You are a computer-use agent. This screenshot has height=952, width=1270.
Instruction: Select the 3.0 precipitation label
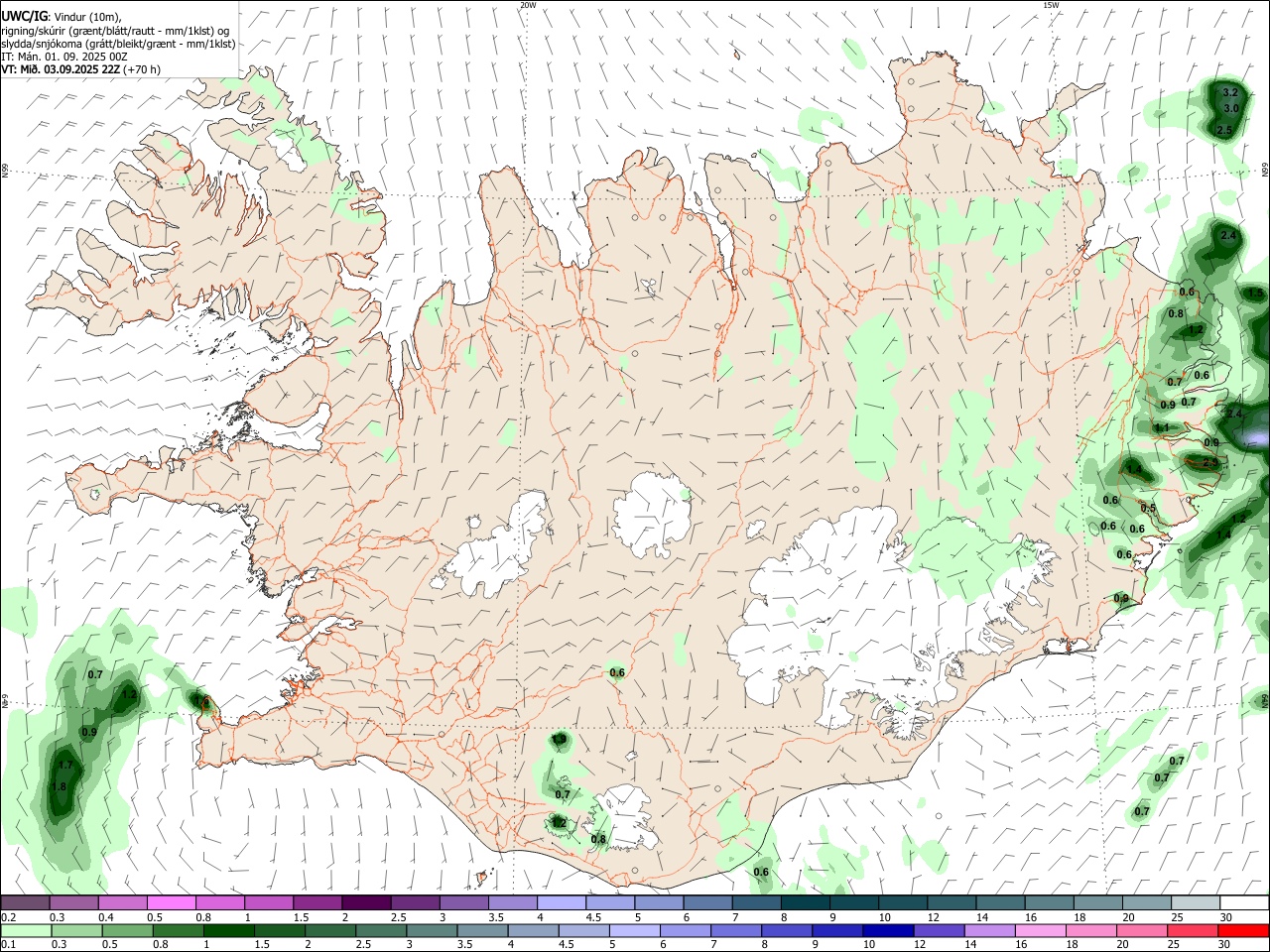(1231, 108)
